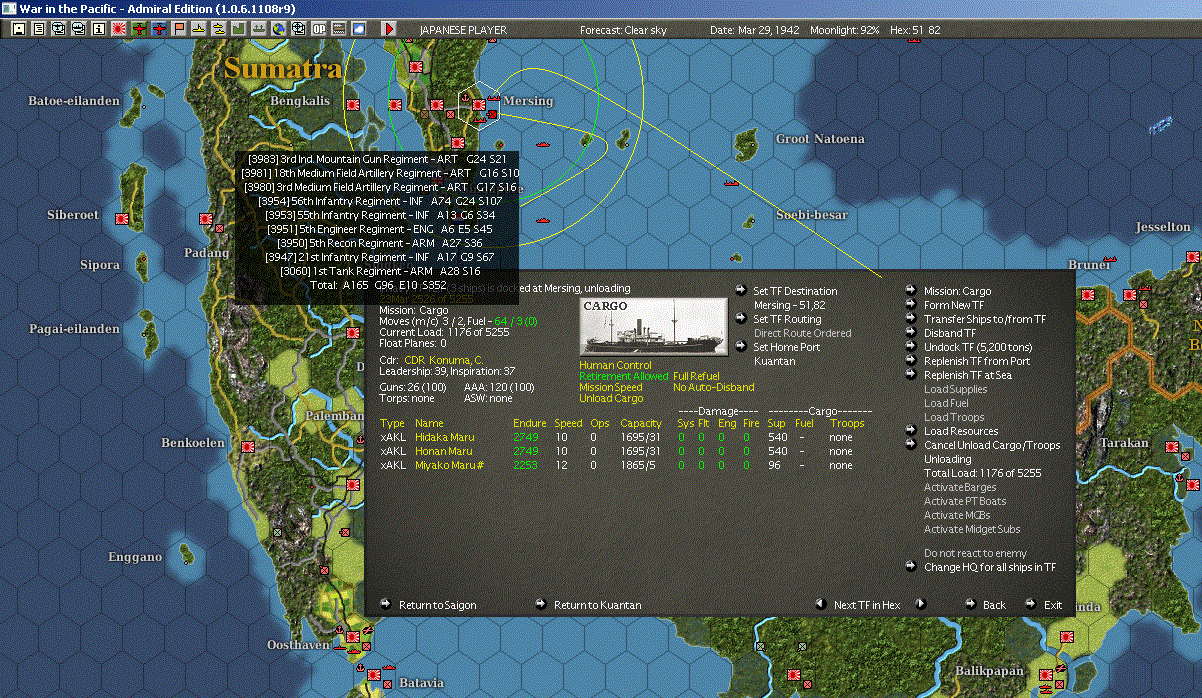Choose Replenish TF from Port
The width and height of the screenshot is (1202, 698).
click(977, 361)
